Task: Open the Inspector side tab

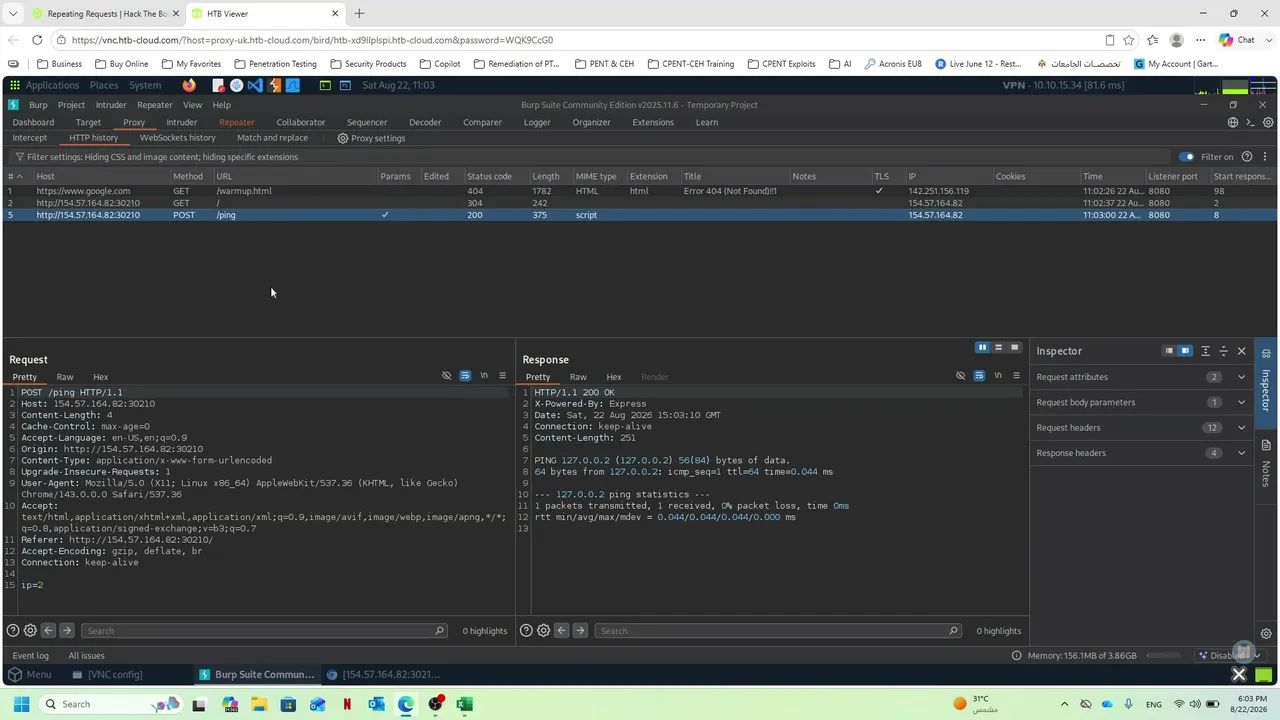Action: click(1266, 381)
